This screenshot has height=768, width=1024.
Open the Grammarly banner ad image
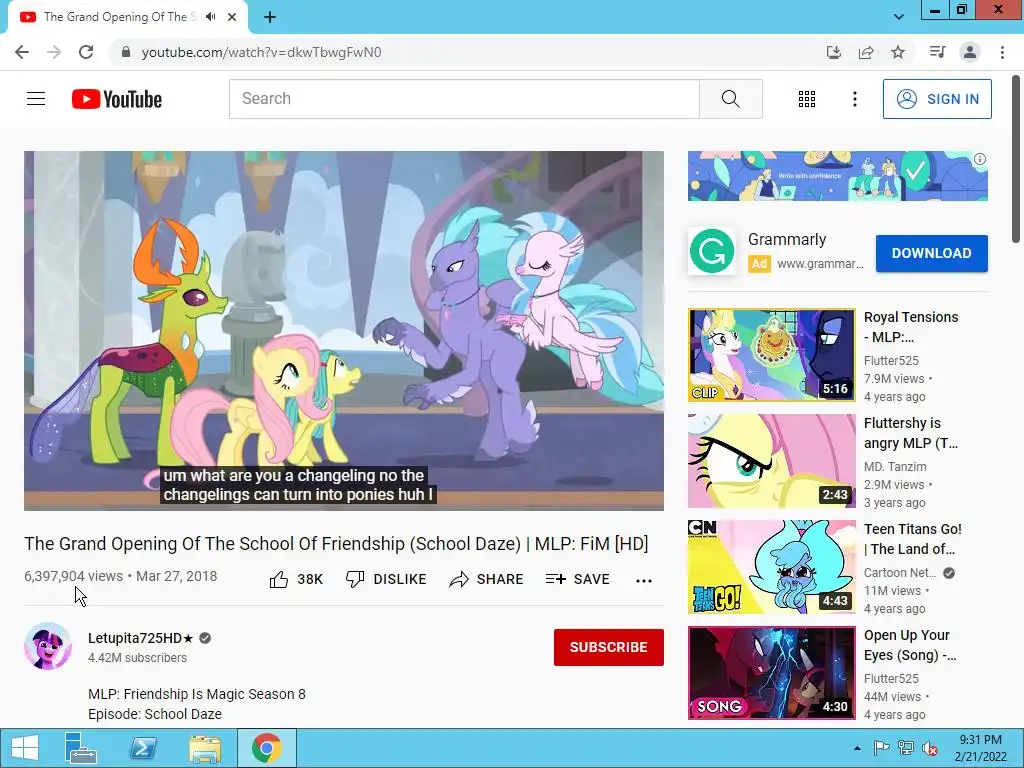coord(837,176)
